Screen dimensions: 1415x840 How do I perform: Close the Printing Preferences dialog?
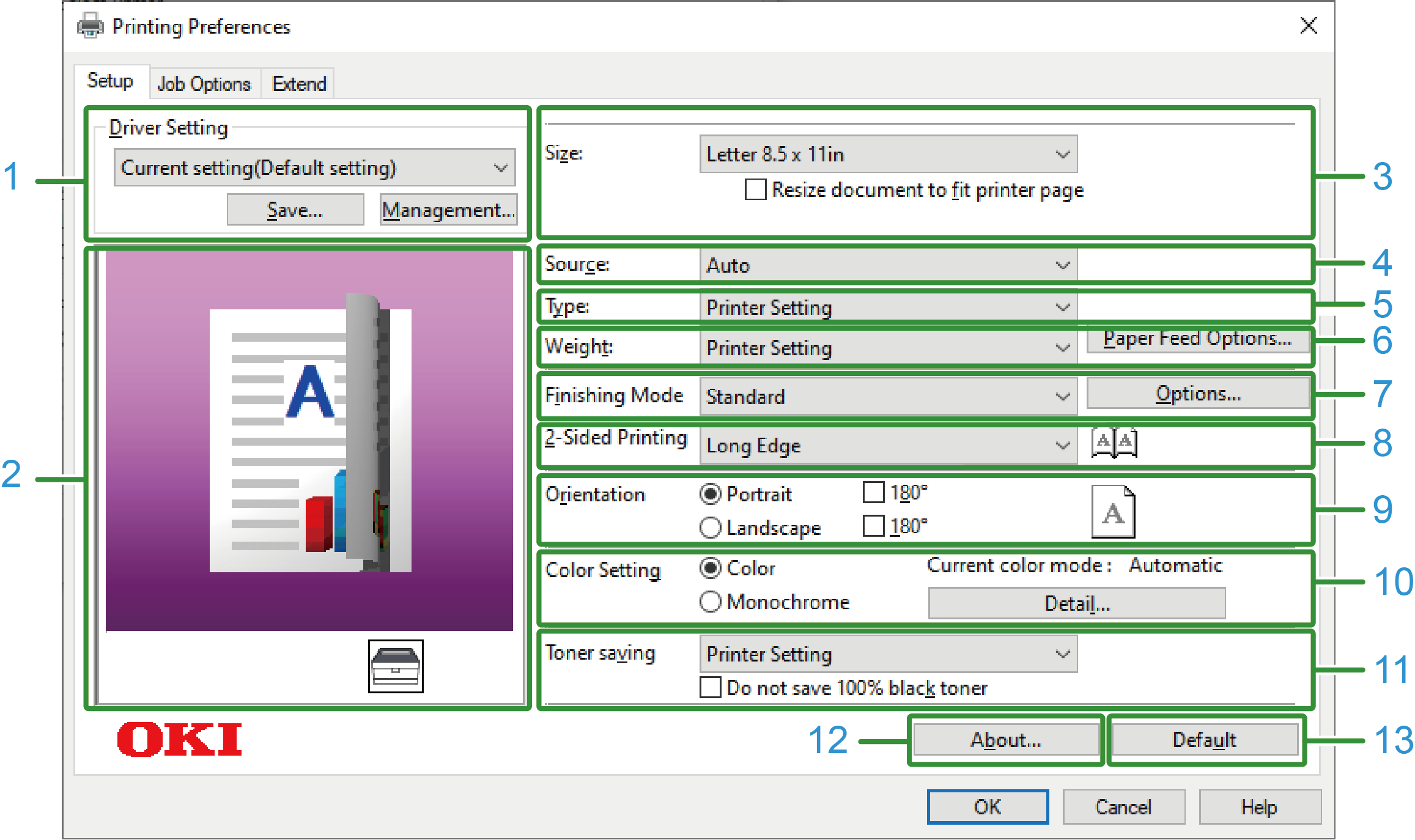point(1308,26)
